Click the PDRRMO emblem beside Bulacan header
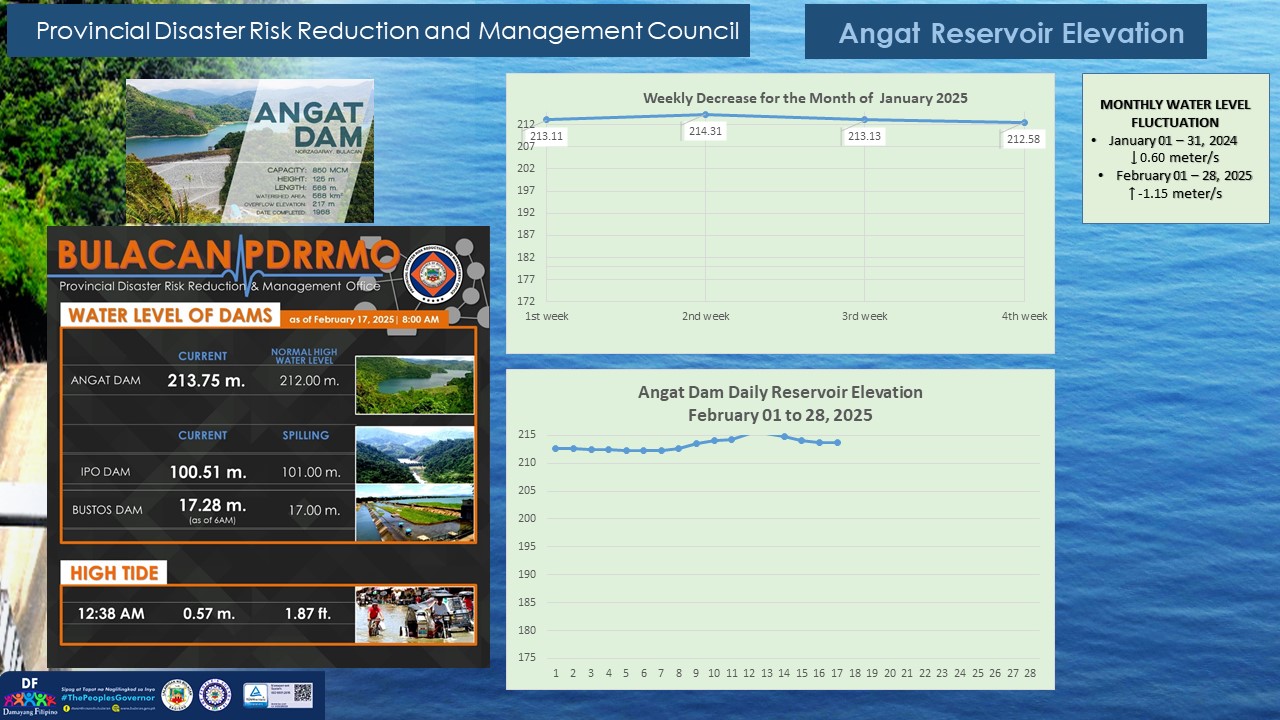 click(433, 274)
